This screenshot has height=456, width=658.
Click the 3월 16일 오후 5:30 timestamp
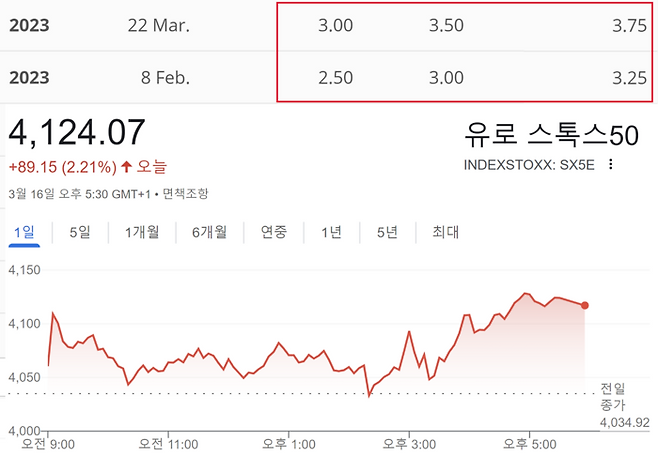click(79, 194)
